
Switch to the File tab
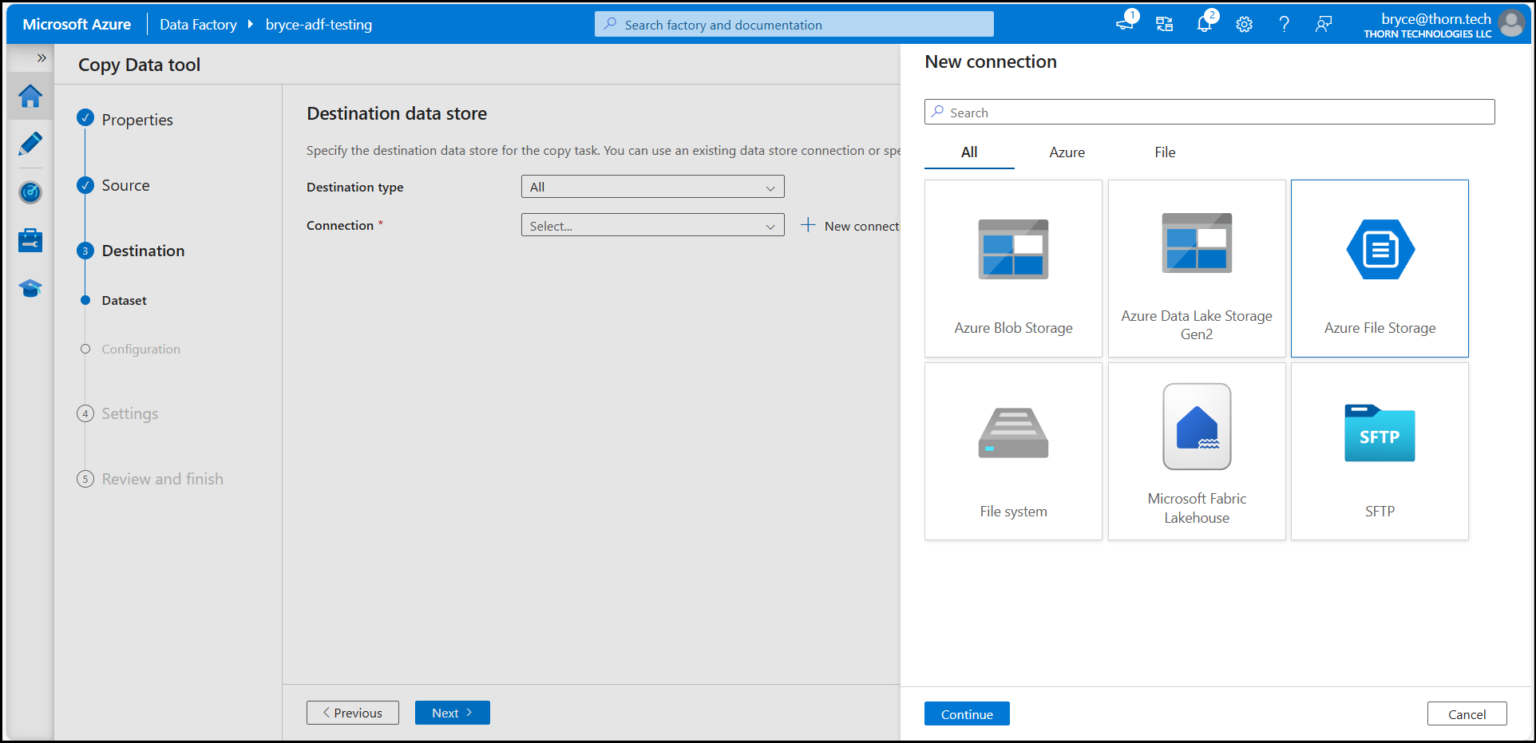[1164, 152]
